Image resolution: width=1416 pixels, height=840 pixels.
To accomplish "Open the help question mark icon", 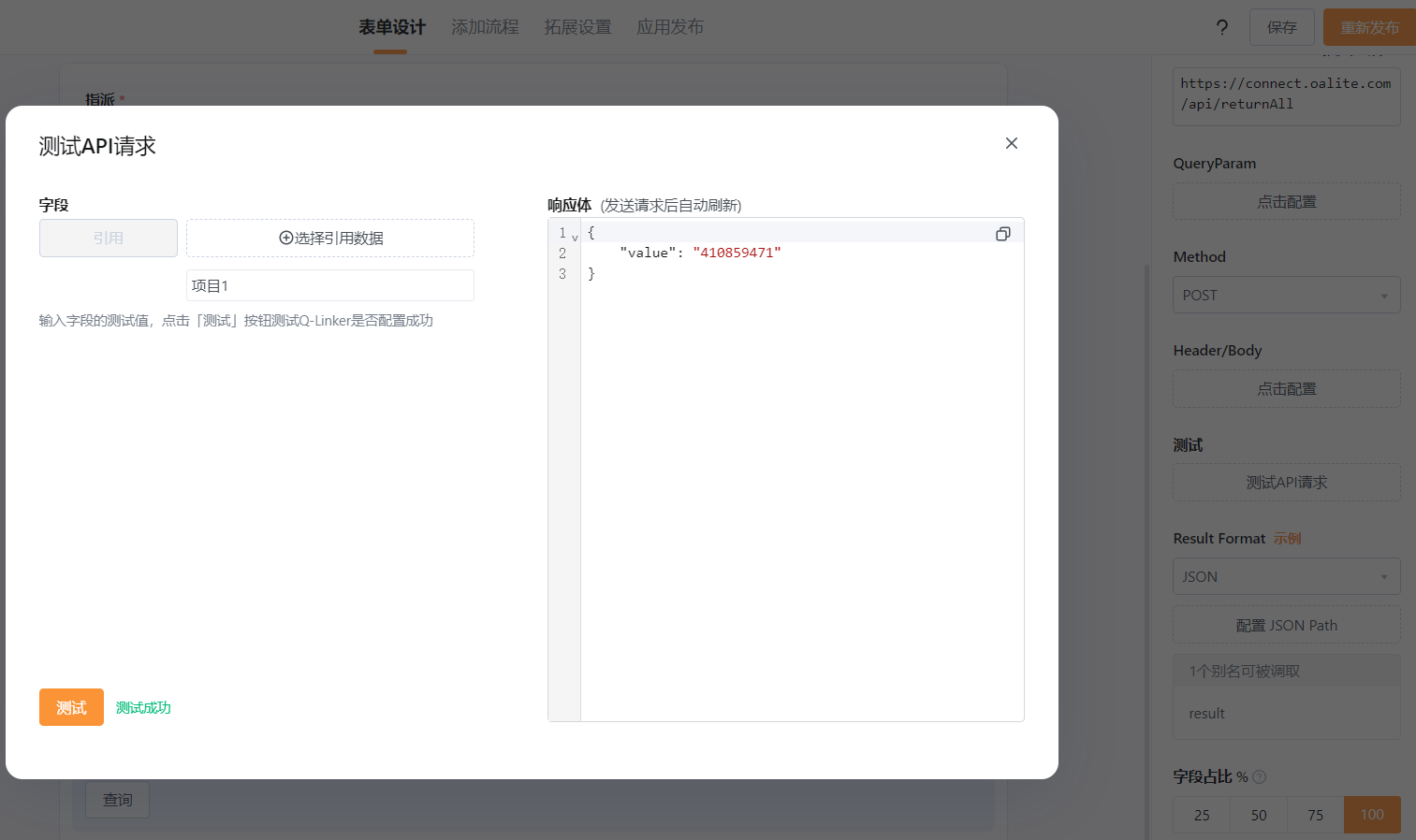I will pyautogui.click(x=1222, y=27).
